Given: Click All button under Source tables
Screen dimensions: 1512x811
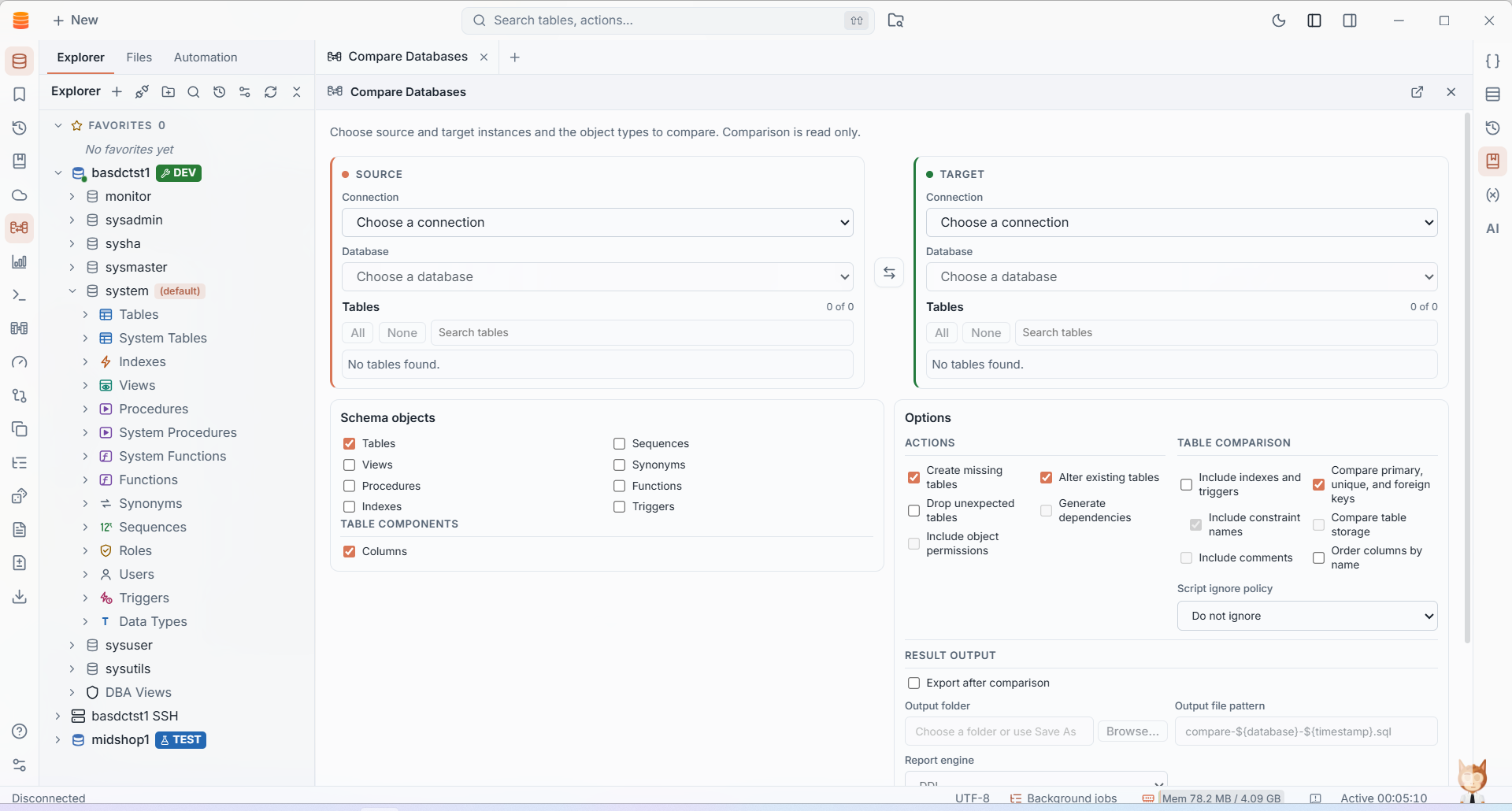Looking at the screenshot, I should coord(358,333).
